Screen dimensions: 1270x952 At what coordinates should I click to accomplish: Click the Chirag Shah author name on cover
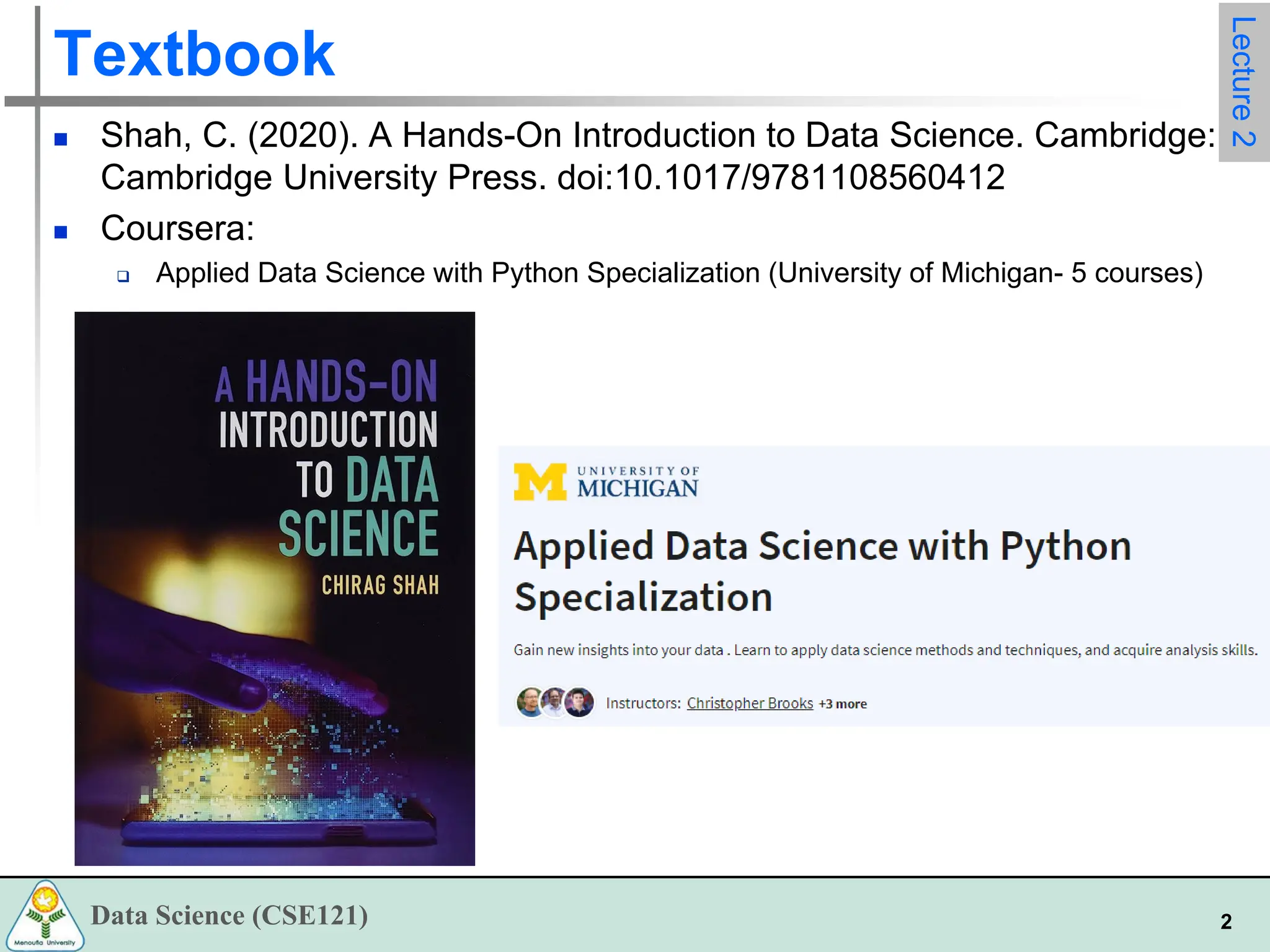point(380,585)
